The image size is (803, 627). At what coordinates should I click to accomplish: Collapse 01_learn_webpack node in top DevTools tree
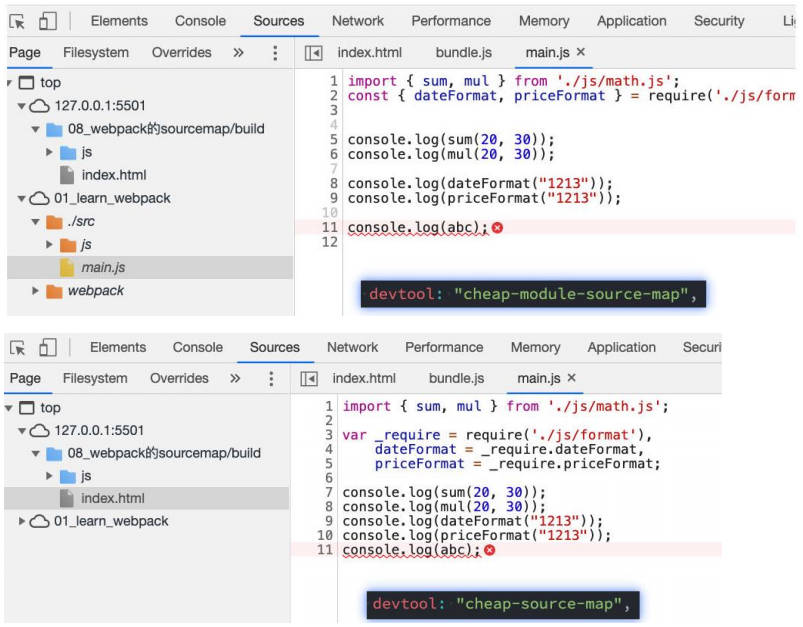pyautogui.click(x=22, y=198)
